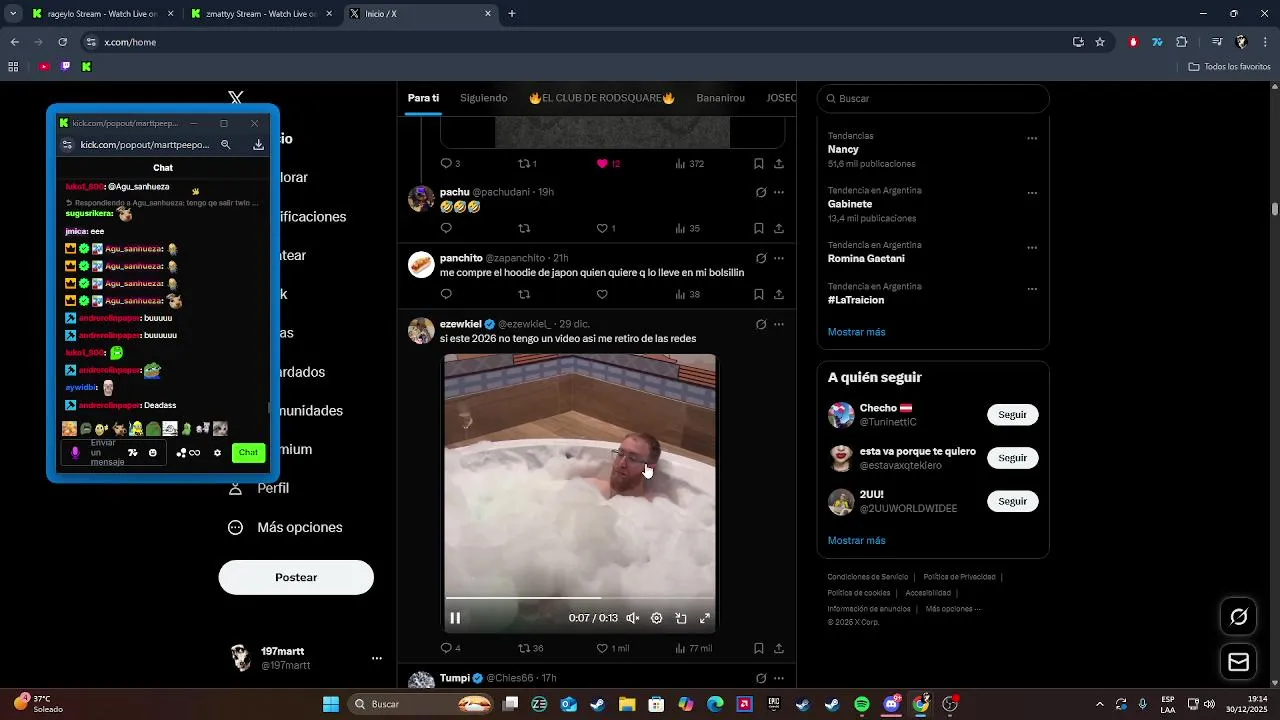
Task: Open Kick chat settings gear
Action: coord(217,453)
